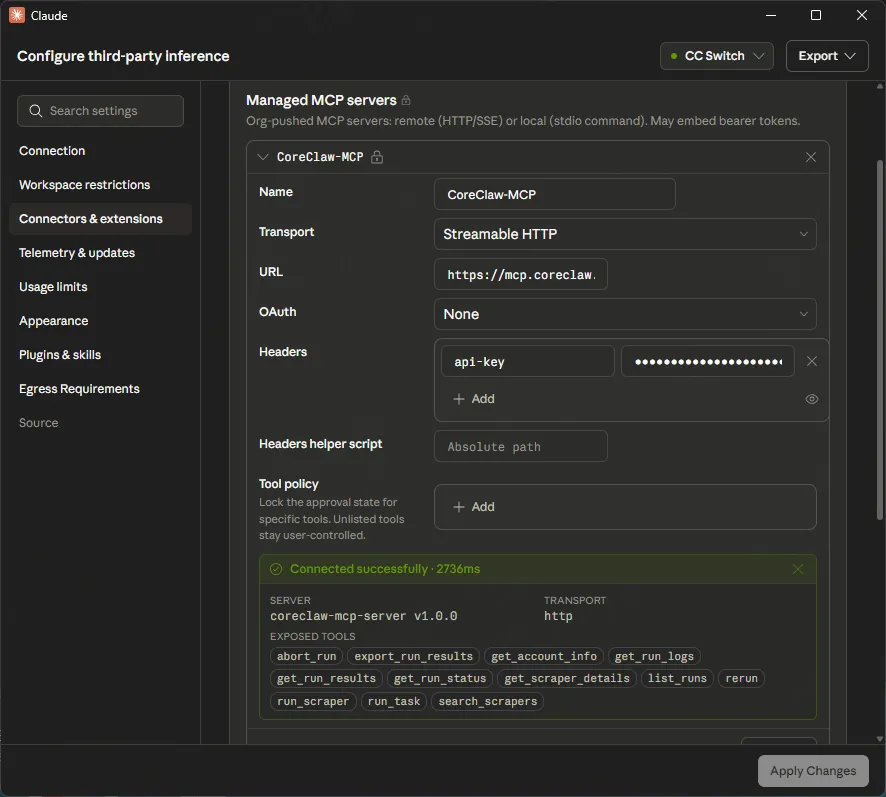The height and width of the screenshot is (797, 886).
Task: Remove the CoreClaw-MCP server with X icon
Action: coord(811,157)
